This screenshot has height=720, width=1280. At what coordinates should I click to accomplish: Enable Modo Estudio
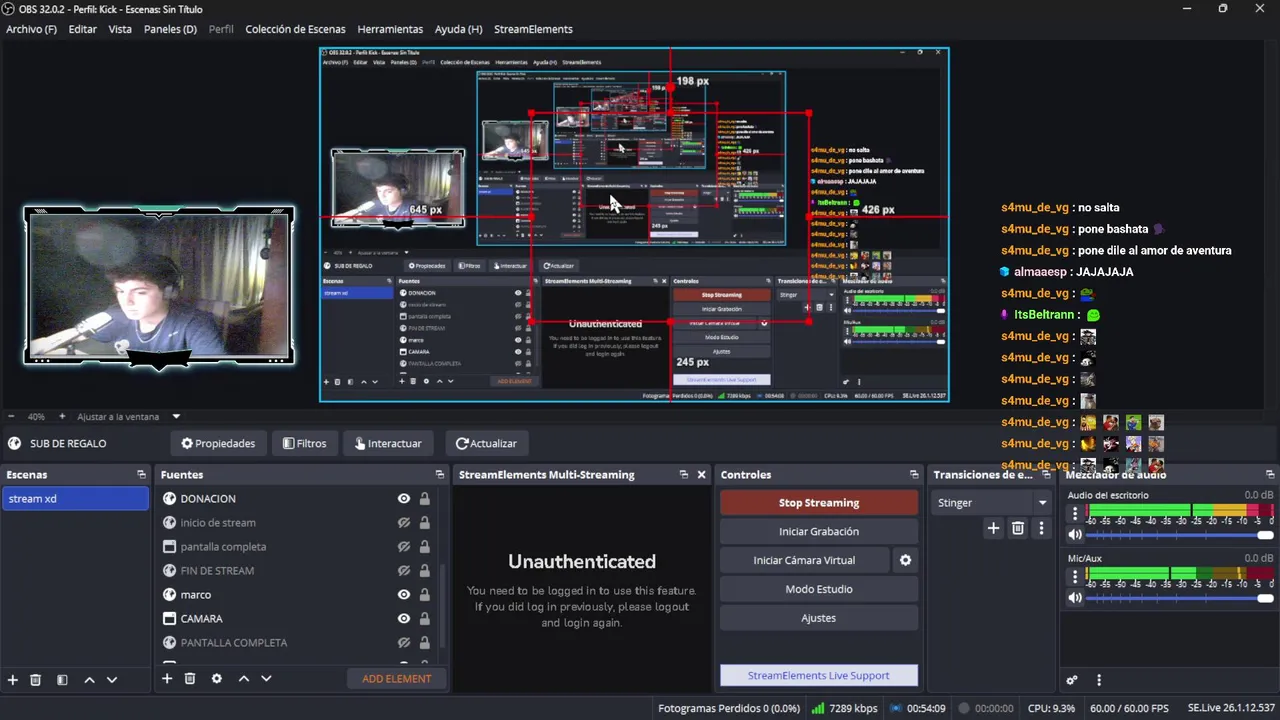[x=819, y=589]
